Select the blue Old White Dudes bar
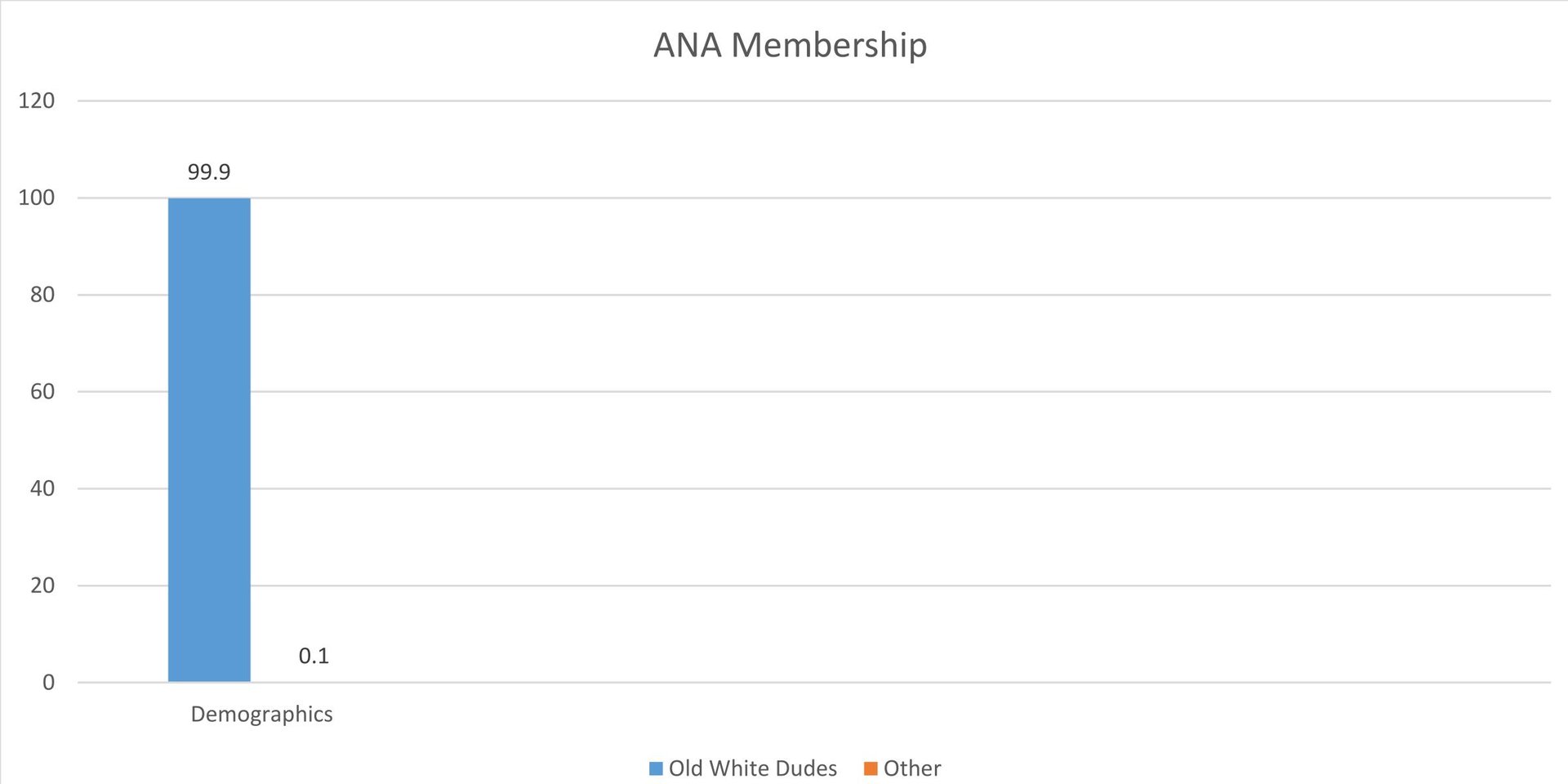 click(x=209, y=439)
